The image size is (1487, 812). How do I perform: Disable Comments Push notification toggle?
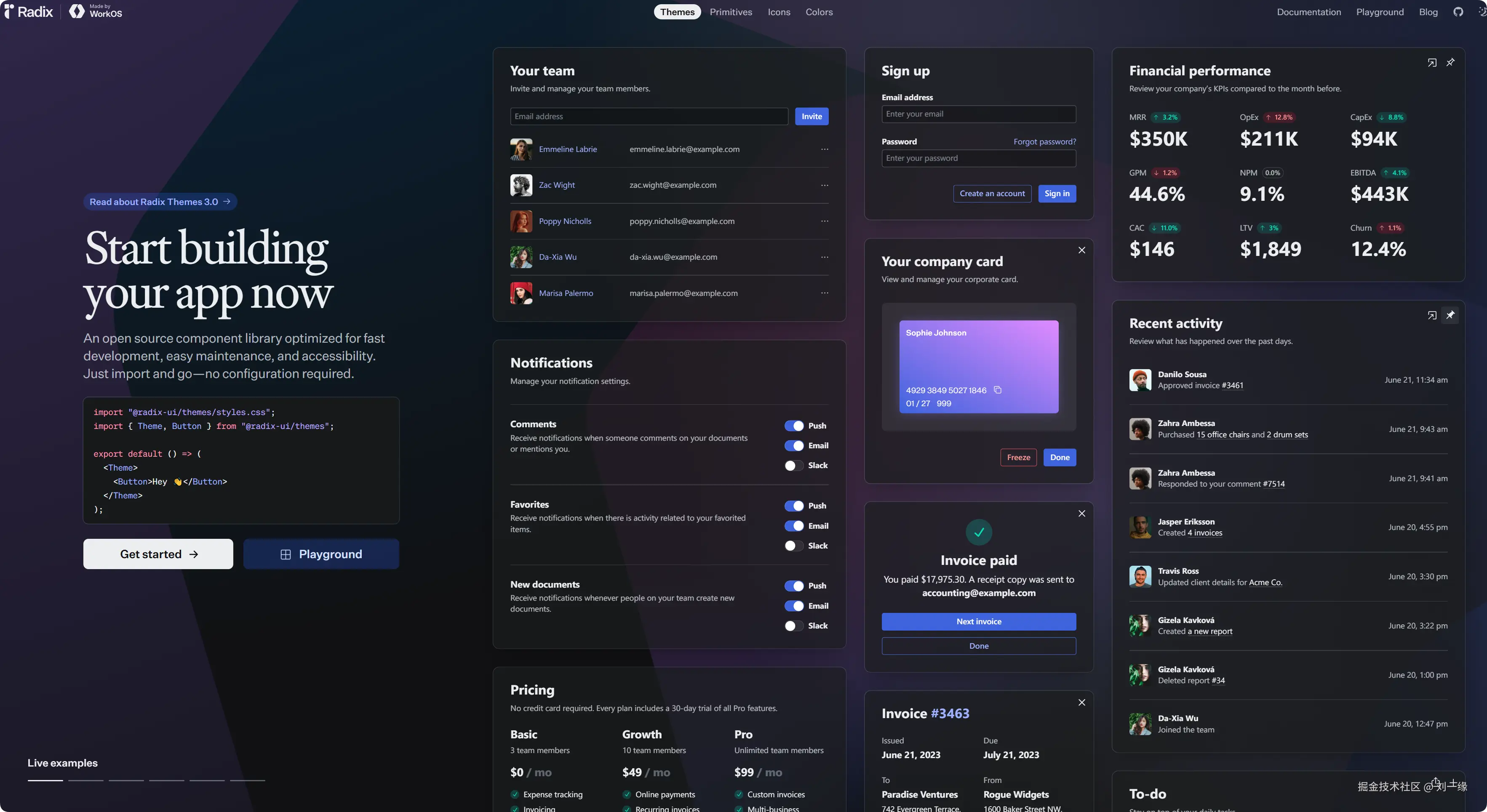tap(794, 426)
